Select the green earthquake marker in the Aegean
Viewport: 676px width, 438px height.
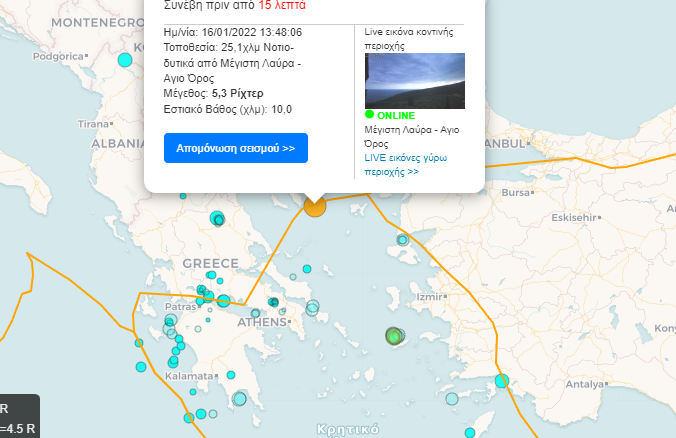pyautogui.click(x=394, y=336)
